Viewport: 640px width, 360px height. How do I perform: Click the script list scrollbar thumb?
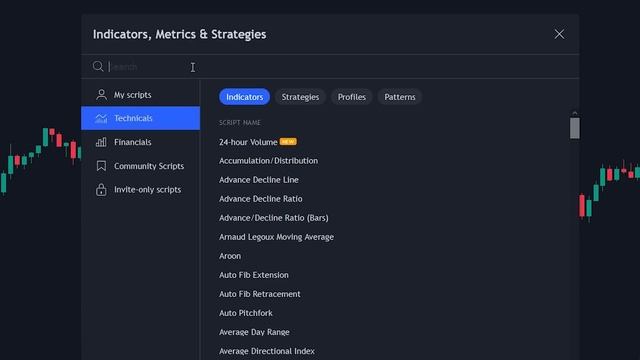(575, 128)
